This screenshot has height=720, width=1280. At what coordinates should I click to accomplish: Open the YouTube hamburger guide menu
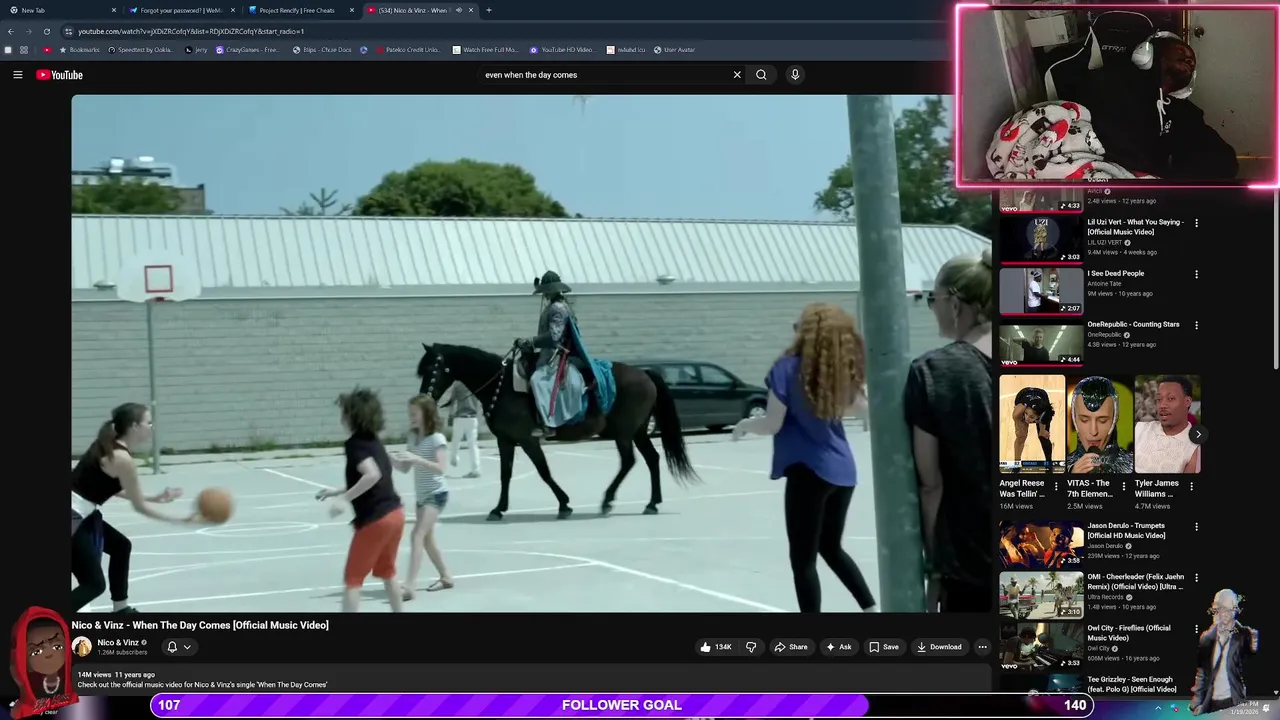click(17, 75)
